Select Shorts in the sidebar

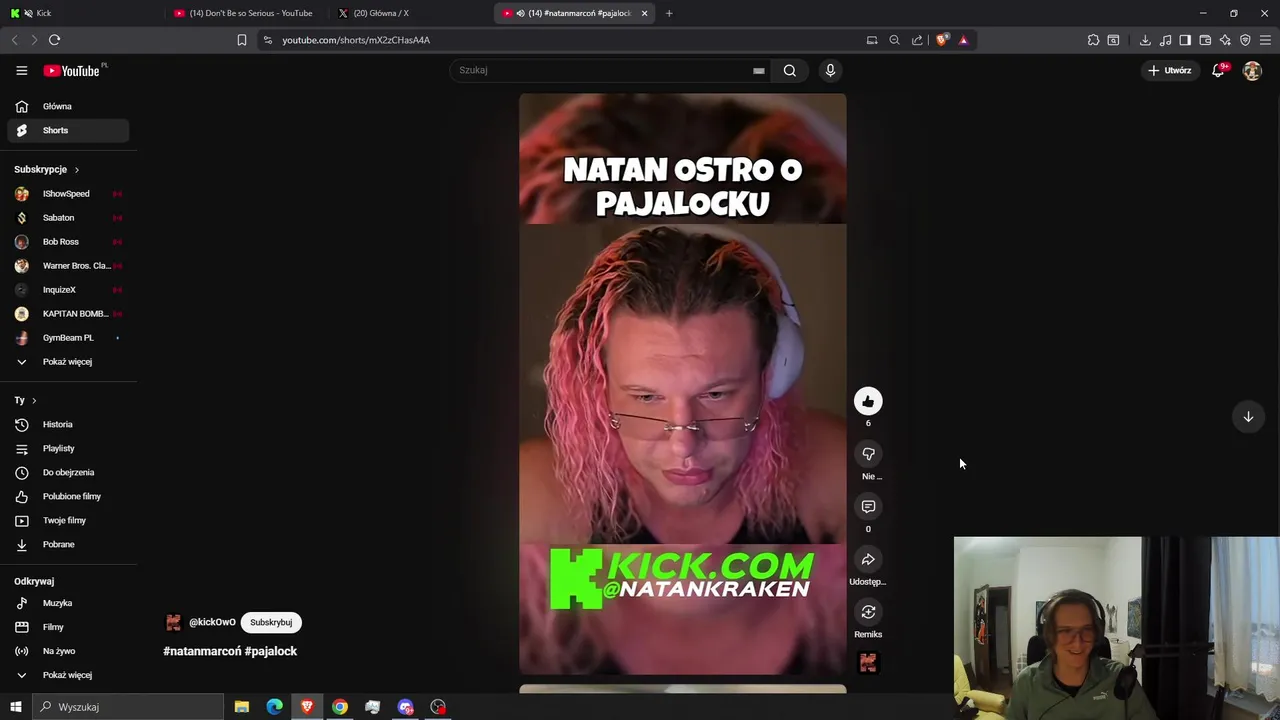coord(68,130)
